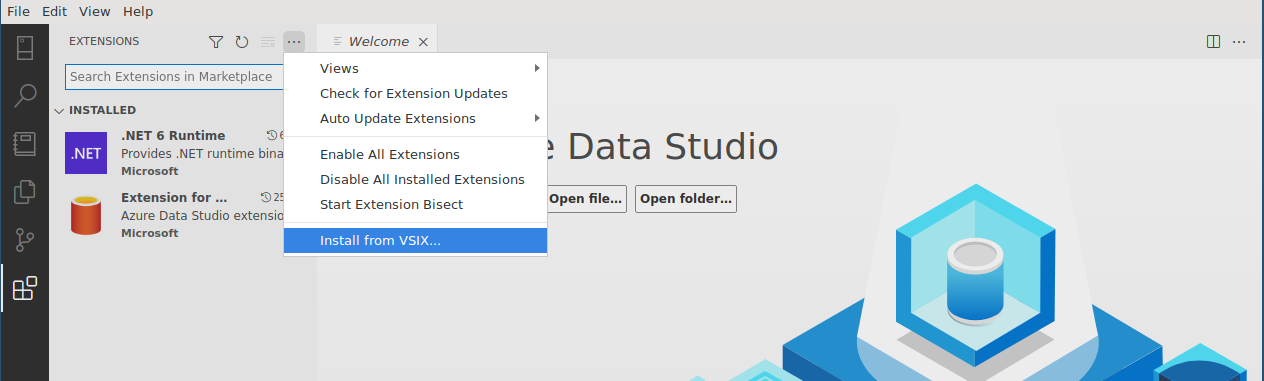
Task: Expand the Views submenu
Action: pos(415,68)
